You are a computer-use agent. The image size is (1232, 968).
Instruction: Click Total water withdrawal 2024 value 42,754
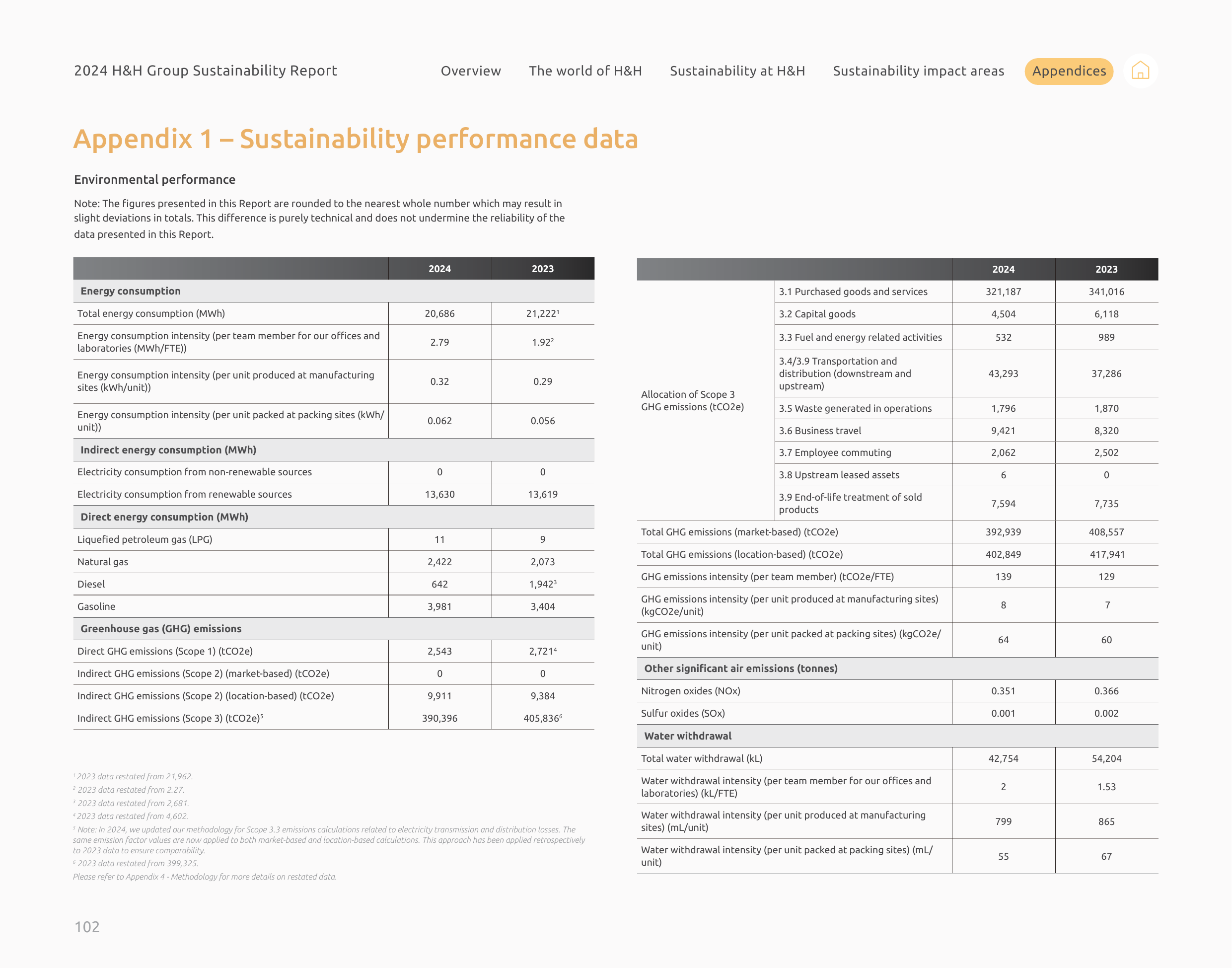click(x=1003, y=758)
